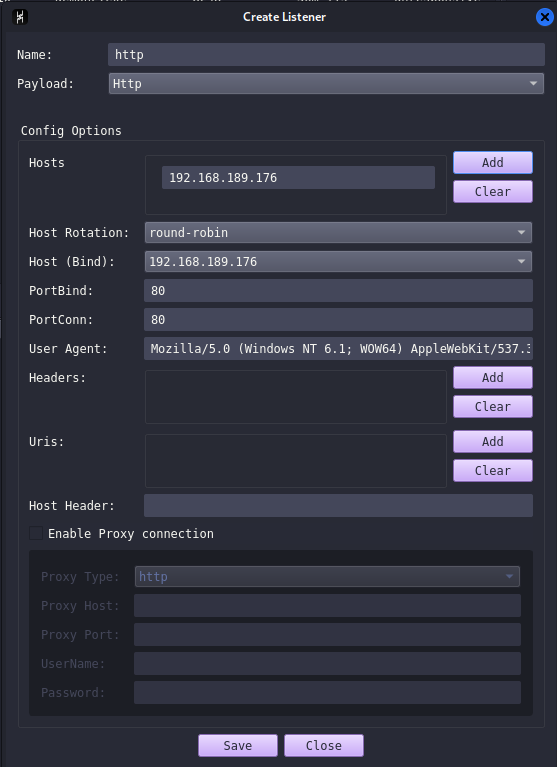Open the Payload dropdown
Screen dimensions: 557x767
point(326,84)
